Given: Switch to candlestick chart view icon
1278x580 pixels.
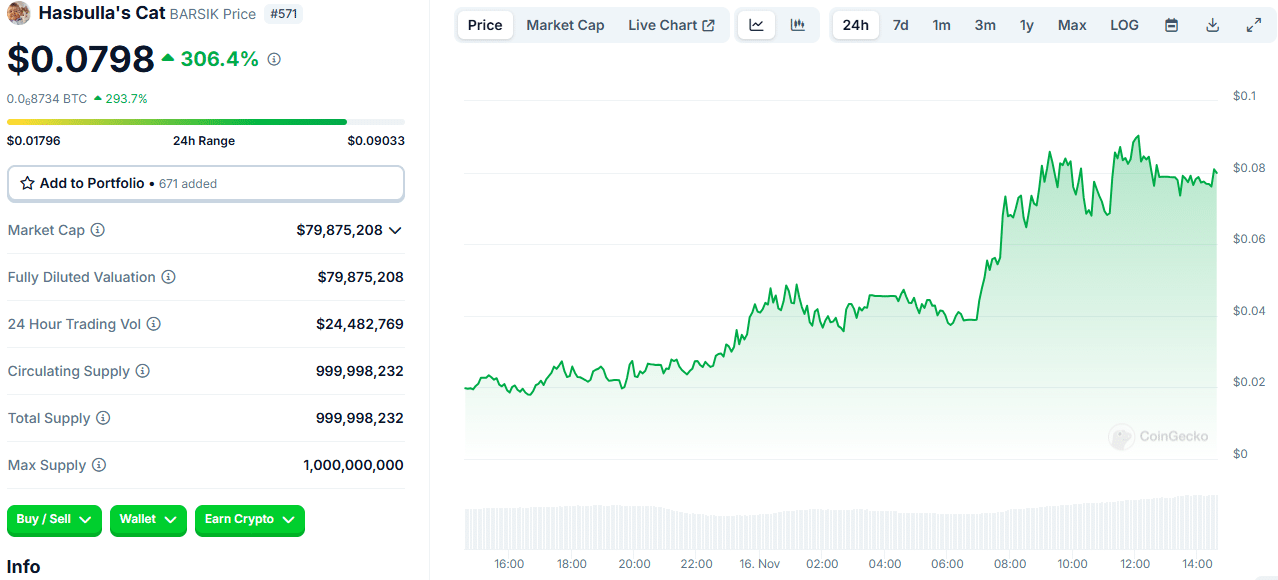Looking at the screenshot, I should point(797,25).
